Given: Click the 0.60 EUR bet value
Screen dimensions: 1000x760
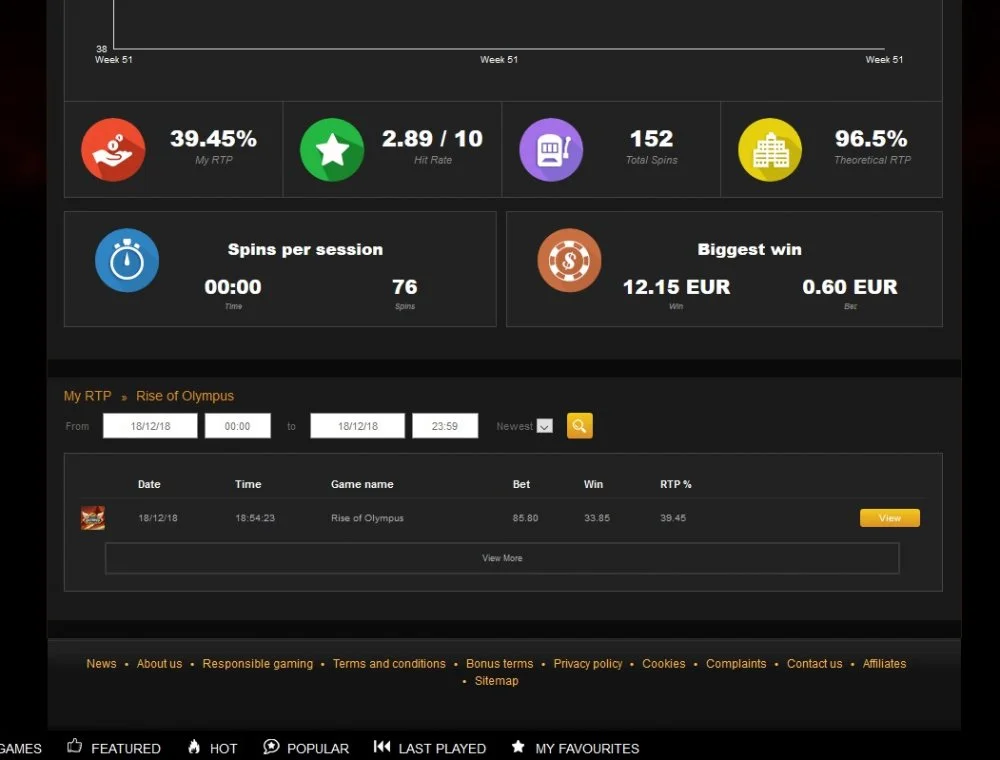Looking at the screenshot, I should point(850,287).
